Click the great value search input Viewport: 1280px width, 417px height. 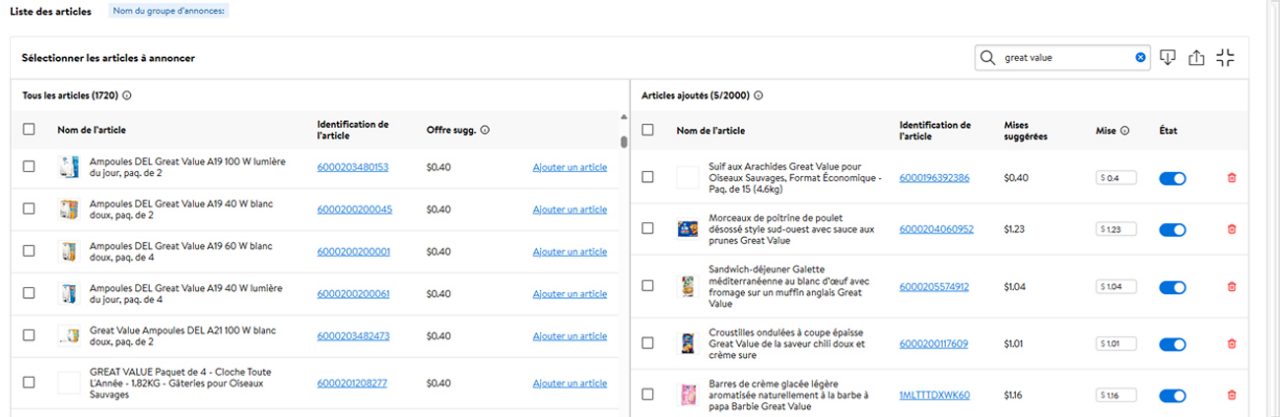pyautogui.click(x=1062, y=58)
